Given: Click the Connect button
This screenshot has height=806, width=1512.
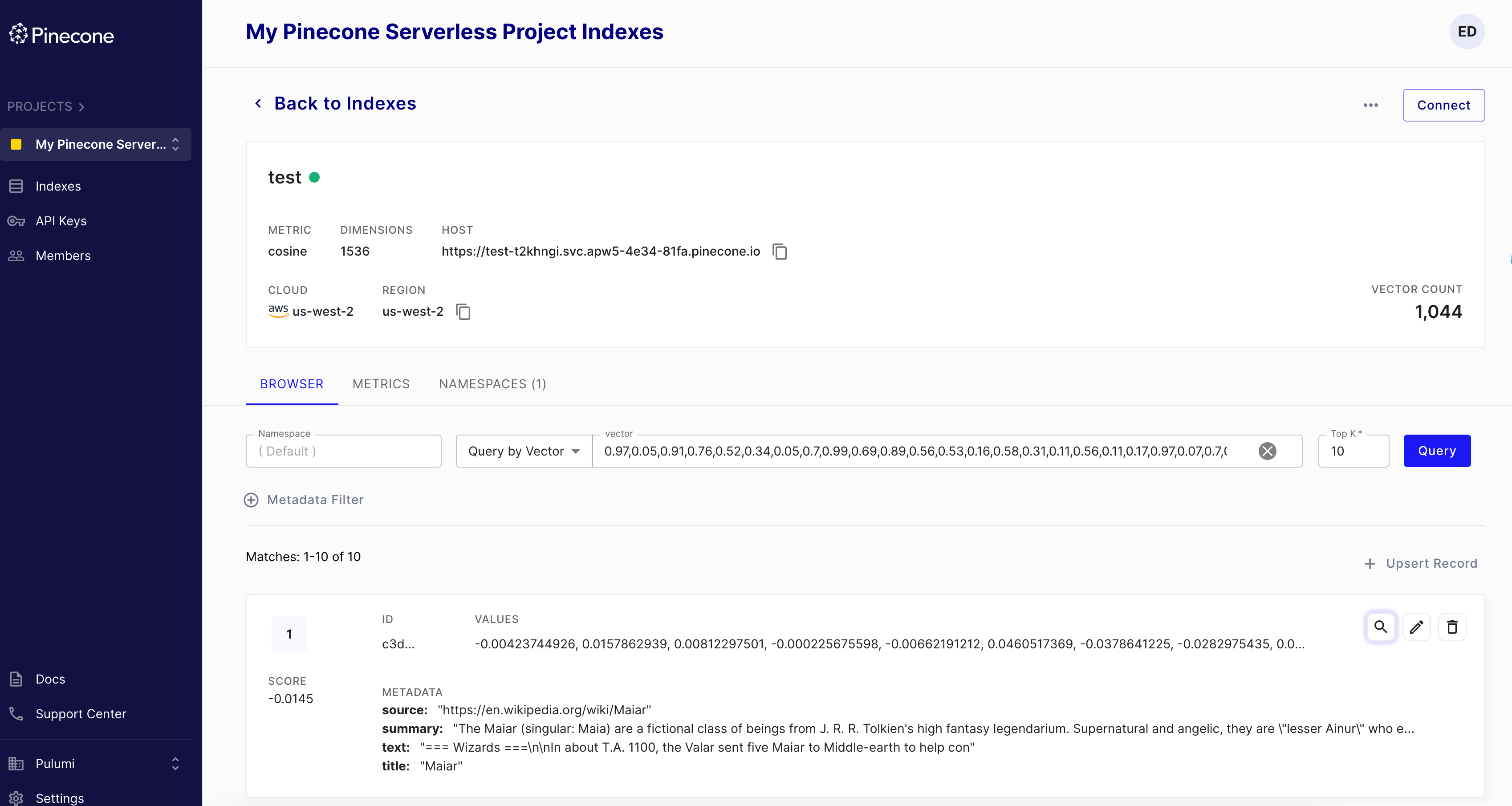Looking at the screenshot, I should click(x=1443, y=105).
